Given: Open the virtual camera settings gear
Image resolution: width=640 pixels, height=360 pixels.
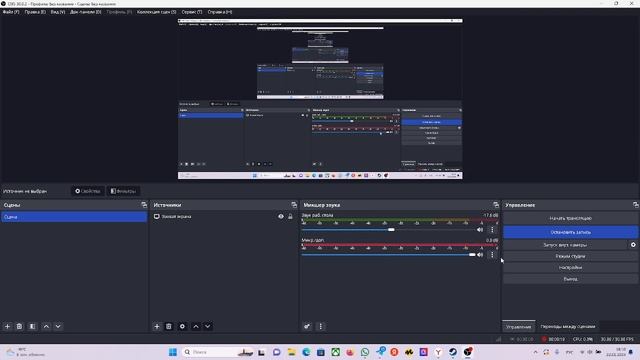Looking at the screenshot, I should point(633,245).
